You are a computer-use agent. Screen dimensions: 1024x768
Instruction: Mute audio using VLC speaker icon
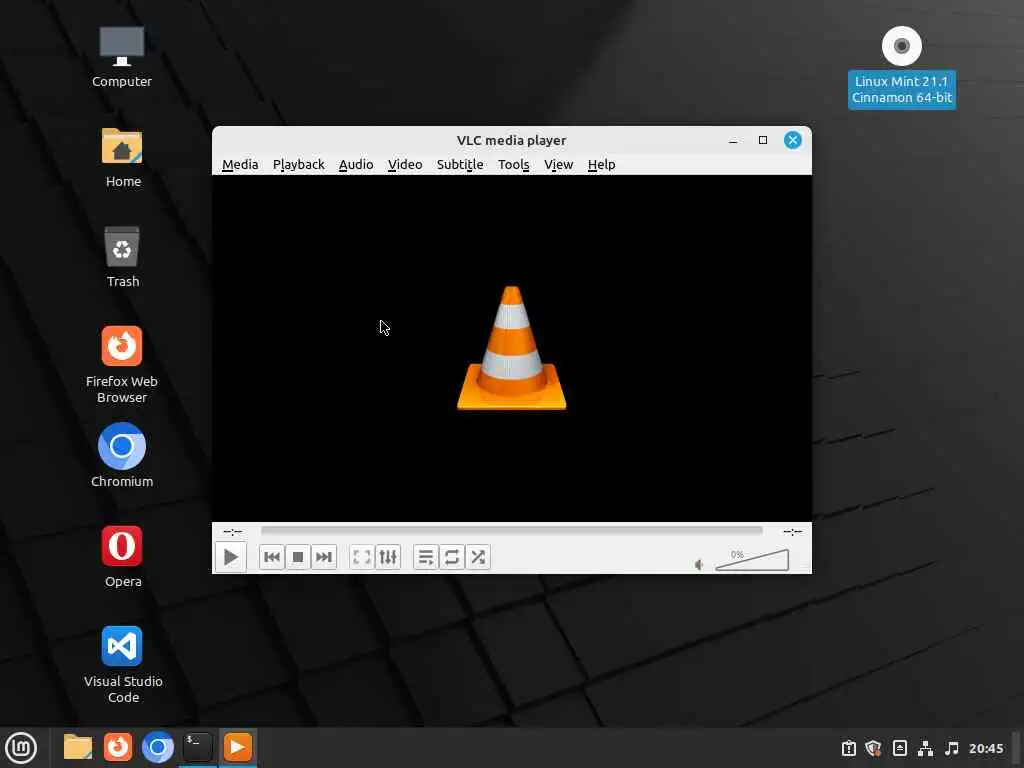699,564
